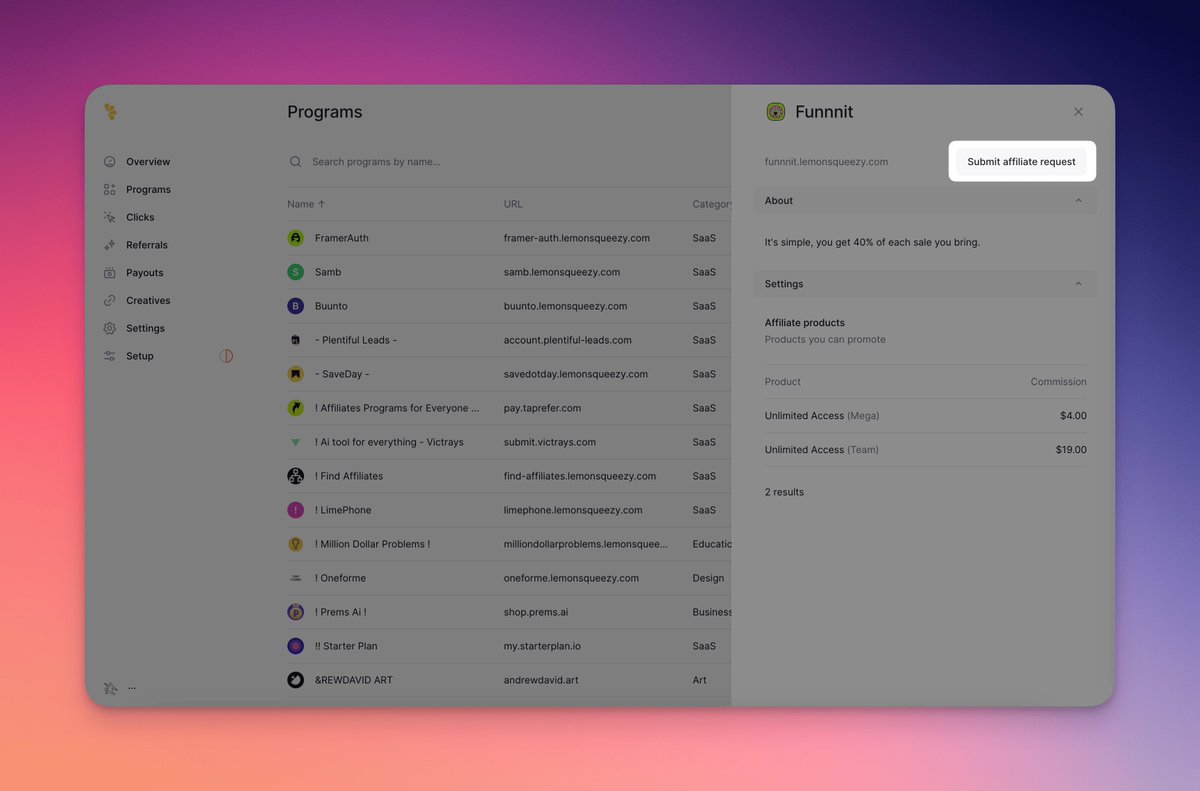Open the Clicks sidebar page

pos(140,217)
